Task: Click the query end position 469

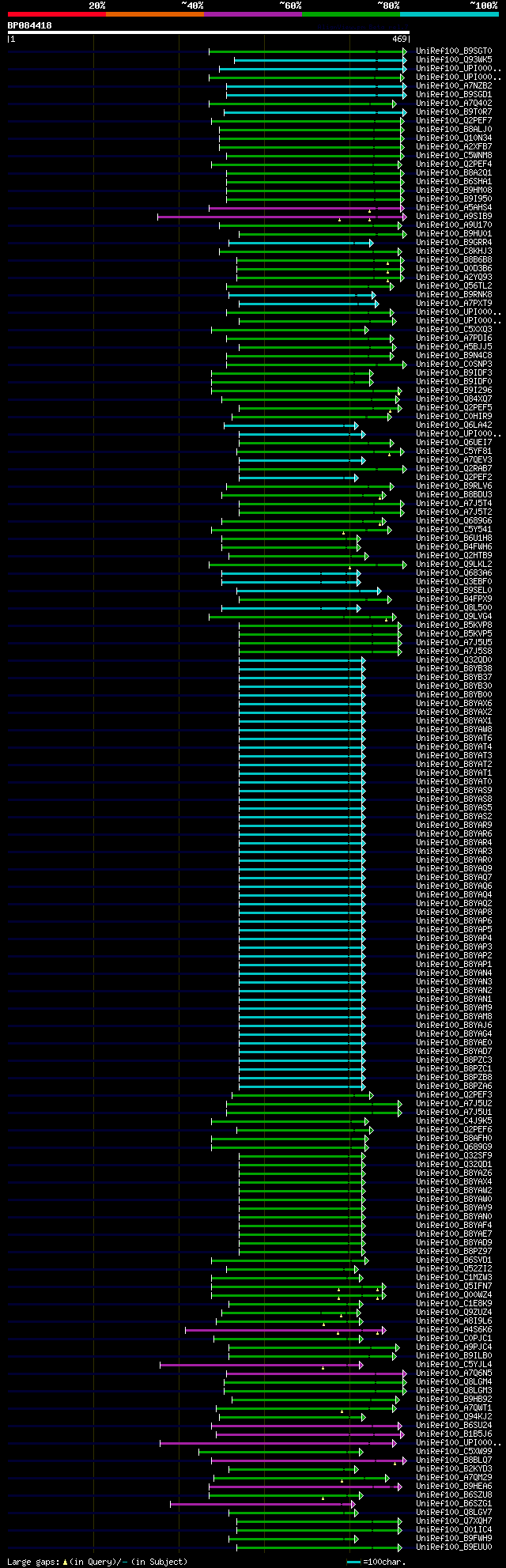Action: (399, 39)
